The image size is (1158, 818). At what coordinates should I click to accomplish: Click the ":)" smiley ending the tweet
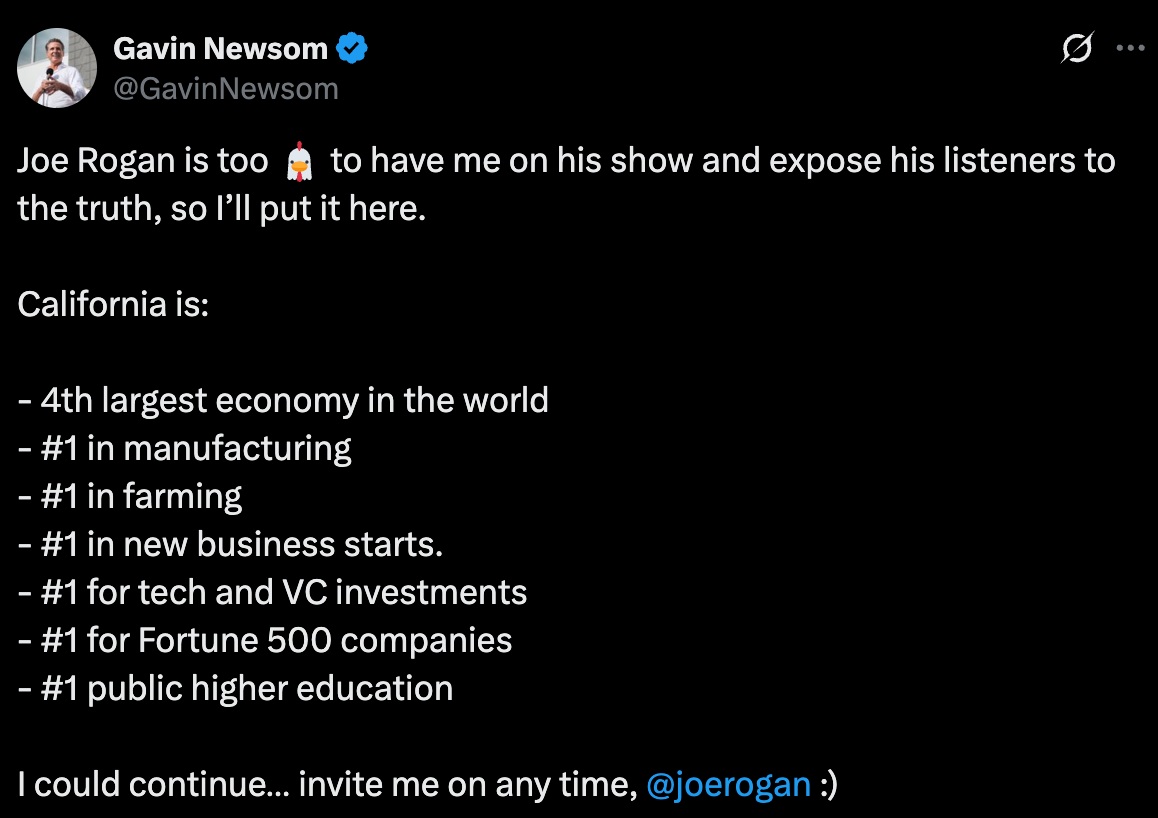pyautogui.click(x=827, y=785)
